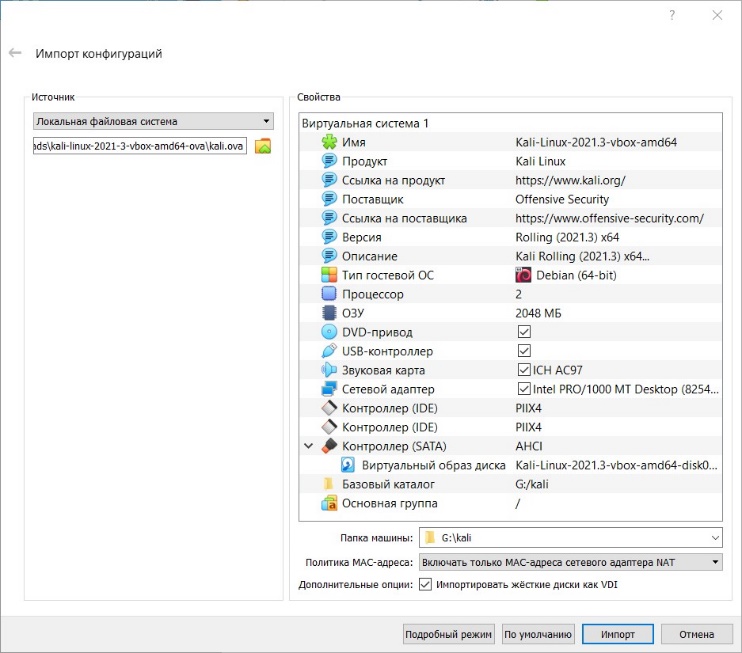The height and width of the screenshot is (653, 742).
Task: Select the Виртуальная система 1 header row
Action: 510,124
